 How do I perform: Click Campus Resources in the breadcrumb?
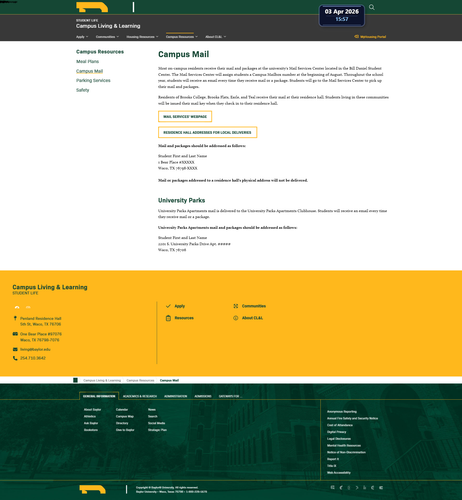coord(140,380)
